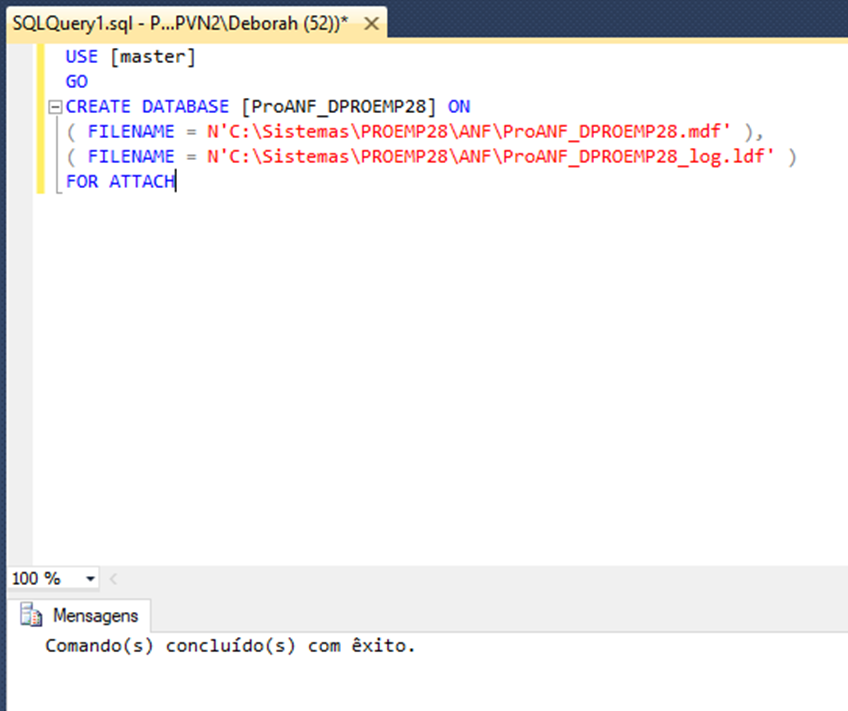Click the GO statement

pos(77,82)
